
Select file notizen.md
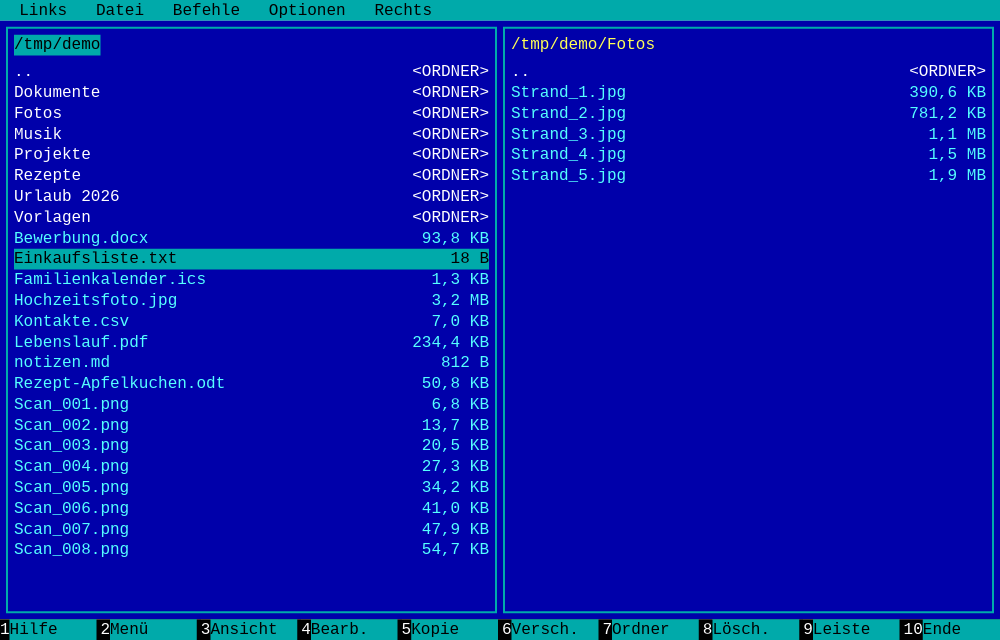click(251, 362)
